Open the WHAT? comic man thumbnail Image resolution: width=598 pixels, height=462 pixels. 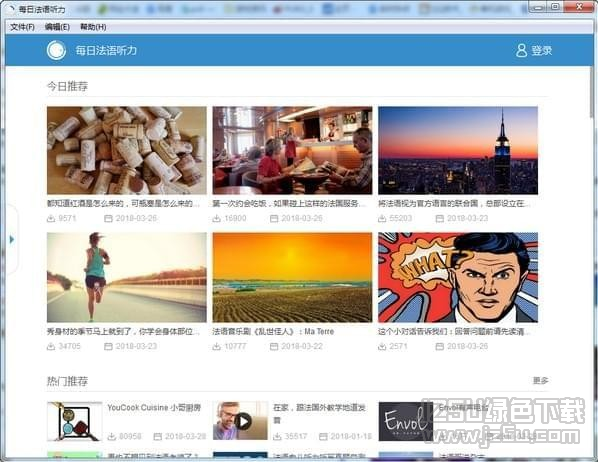click(x=458, y=277)
